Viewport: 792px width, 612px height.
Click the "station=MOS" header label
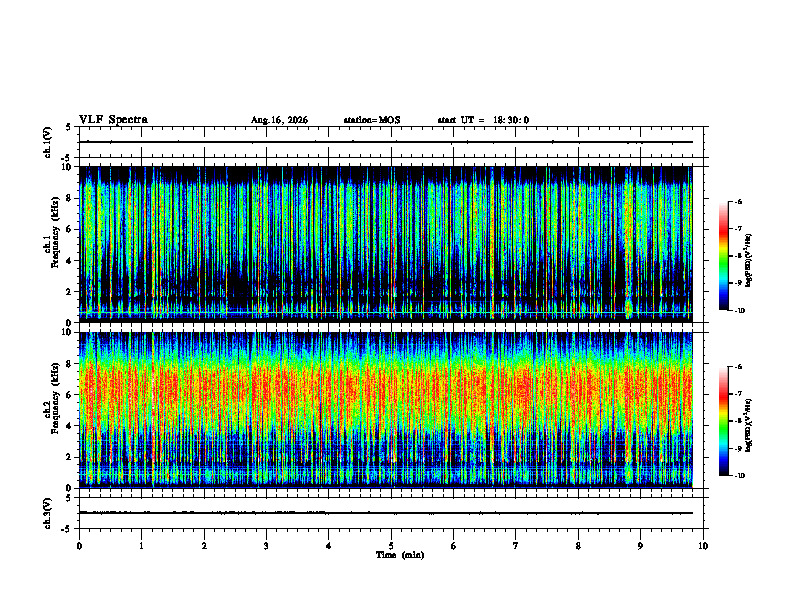[372, 120]
